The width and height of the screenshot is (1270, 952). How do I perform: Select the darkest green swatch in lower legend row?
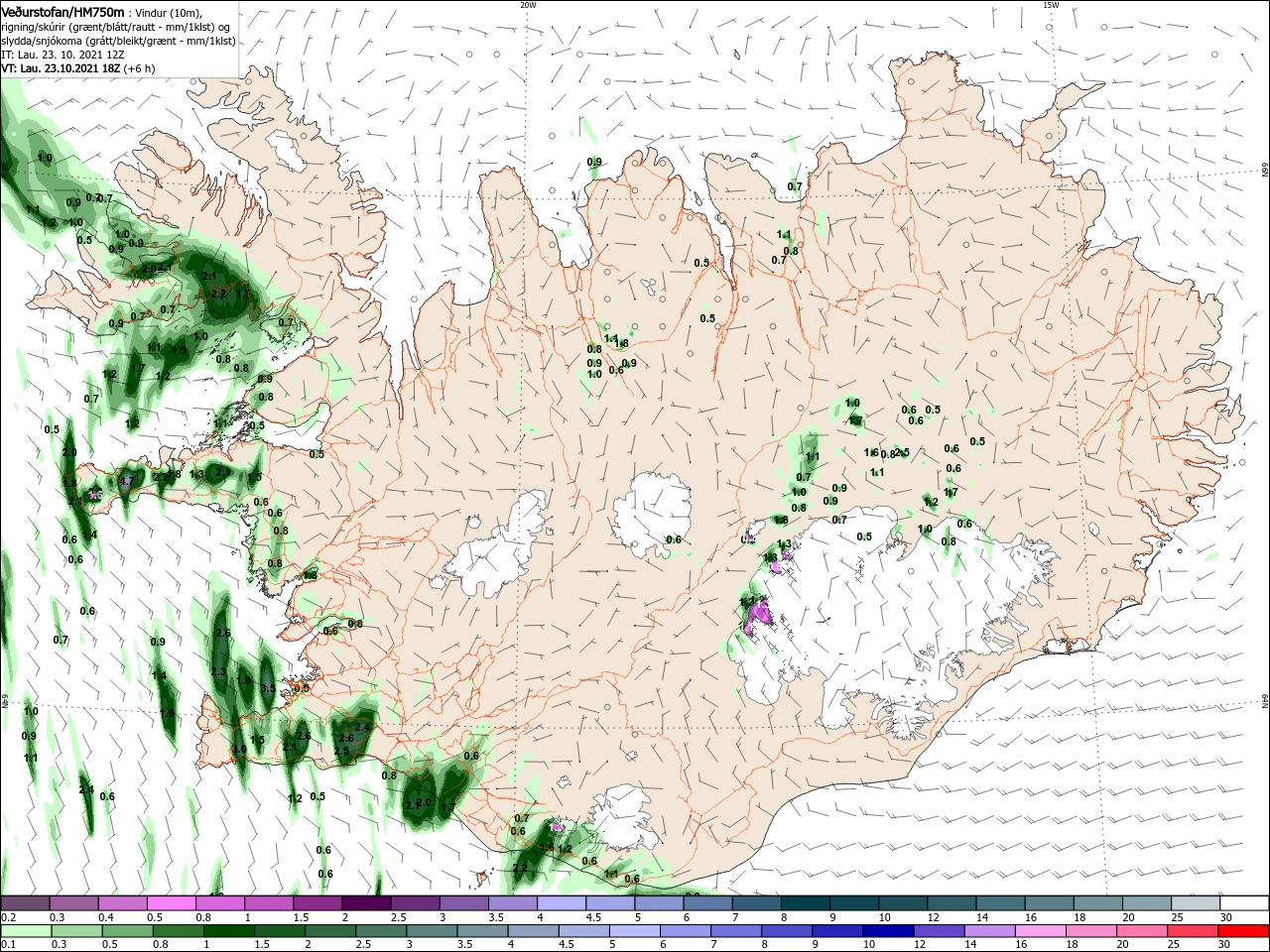[x=228, y=931]
